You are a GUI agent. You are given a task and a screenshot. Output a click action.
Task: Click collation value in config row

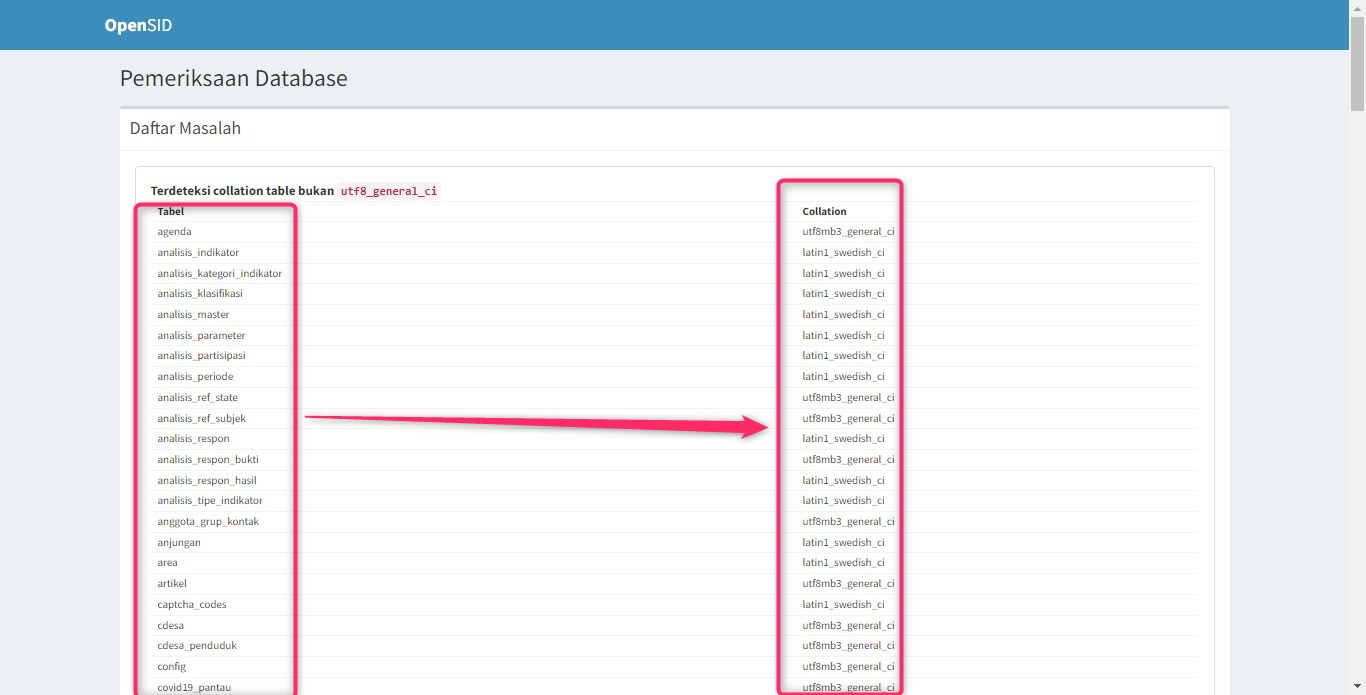[x=848, y=666]
